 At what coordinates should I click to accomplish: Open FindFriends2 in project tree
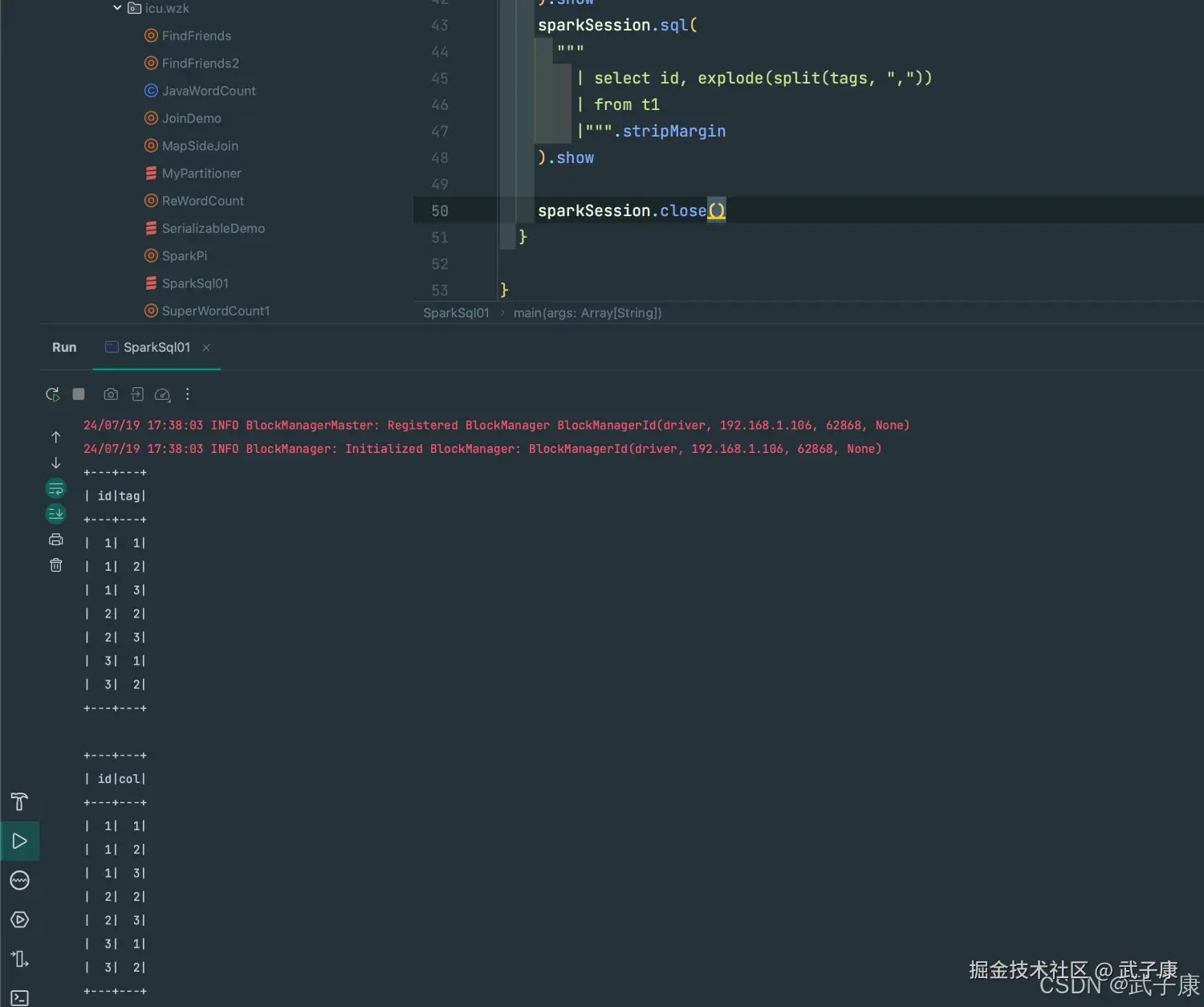(x=200, y=63)
